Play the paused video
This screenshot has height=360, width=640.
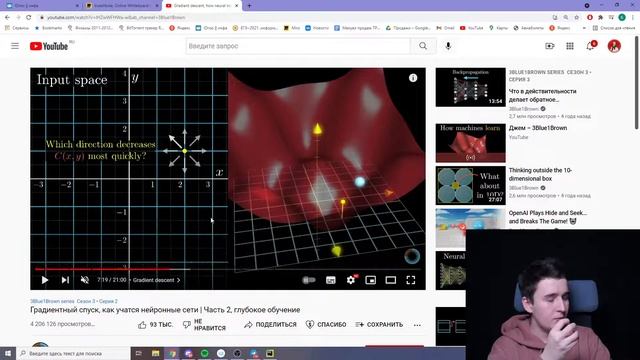point(45,280)
